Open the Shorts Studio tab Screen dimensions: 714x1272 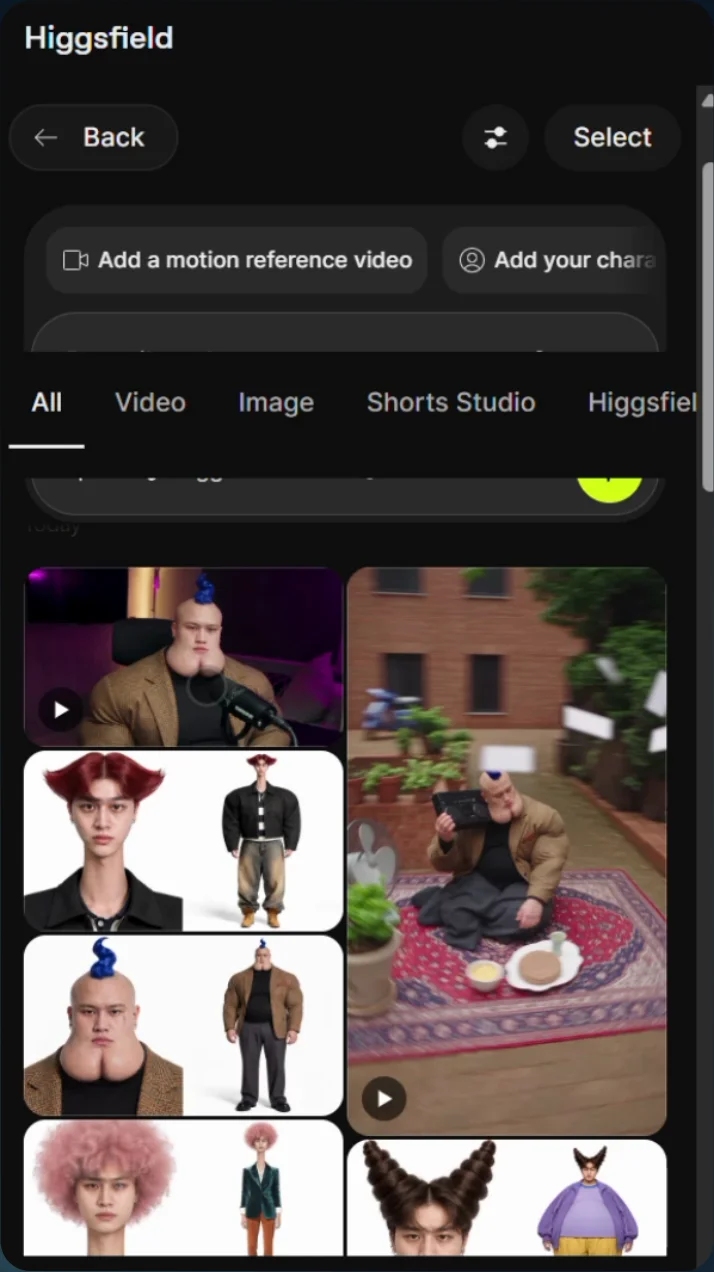point(451,402)
